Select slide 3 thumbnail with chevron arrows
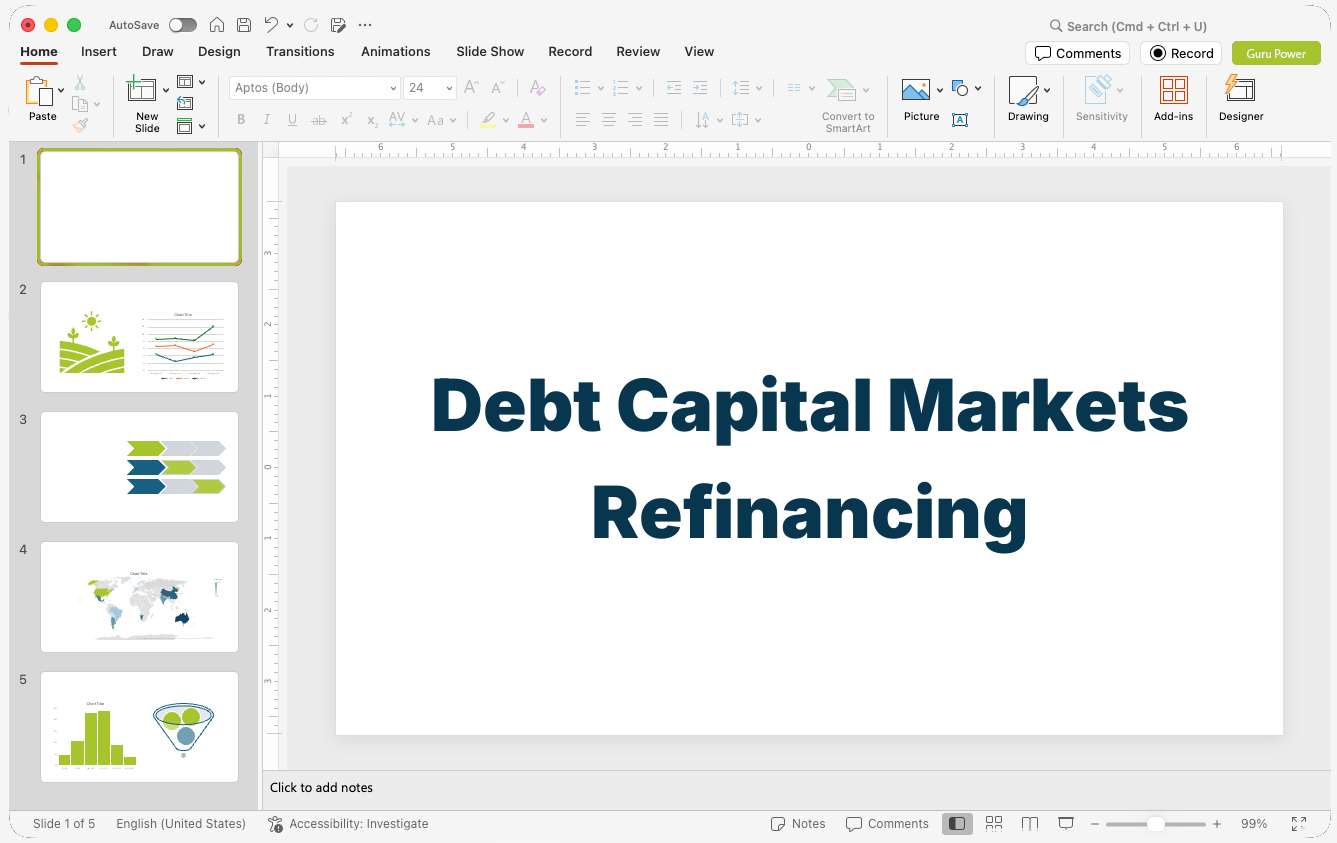This screenshot has width=1337, height=843. point(139,467)
